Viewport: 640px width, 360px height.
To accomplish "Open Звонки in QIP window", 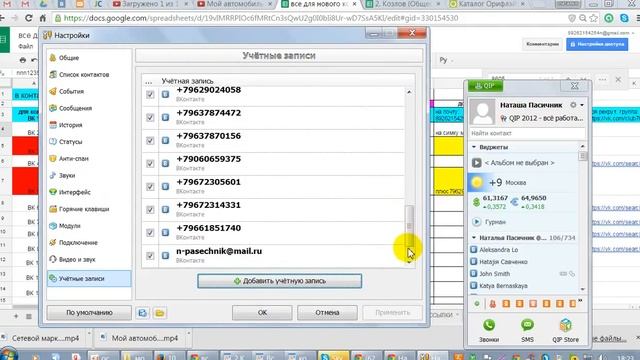I will tap(489, 330).
